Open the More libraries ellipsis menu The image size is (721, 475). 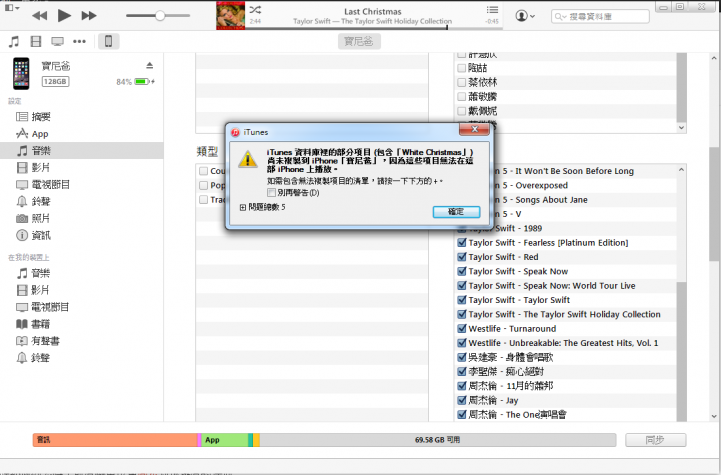click(79, 42)
